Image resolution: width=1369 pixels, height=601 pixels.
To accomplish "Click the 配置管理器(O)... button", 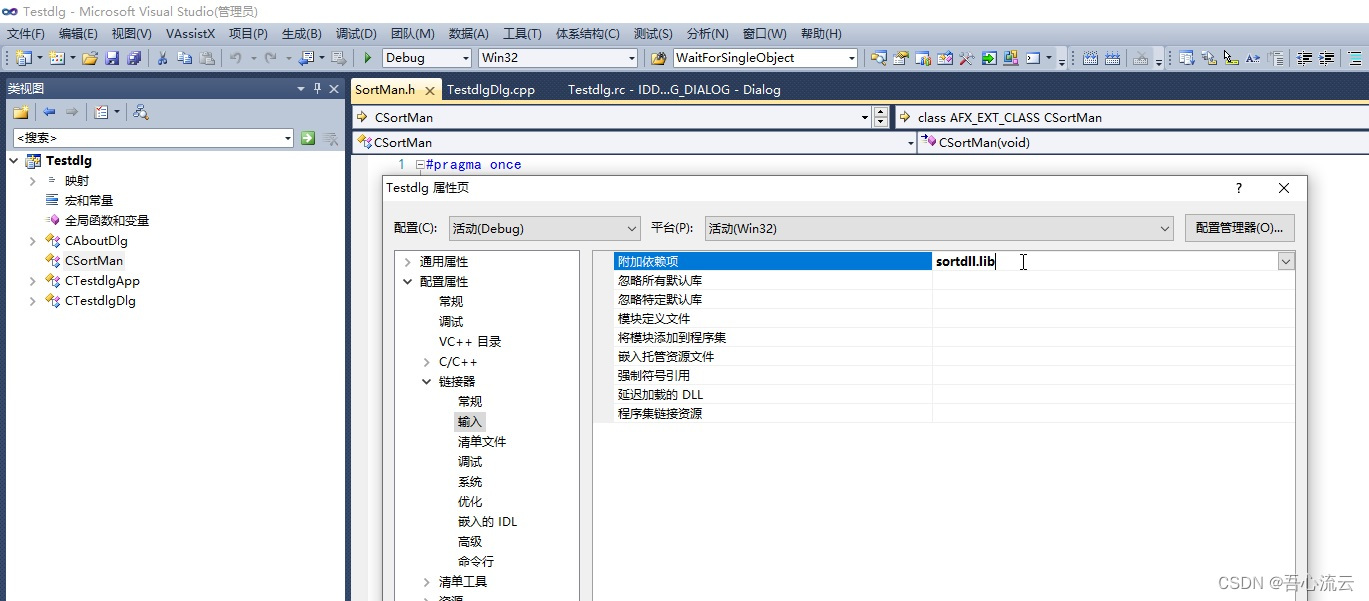I will pyautogui.click(x=1240, y=228).
